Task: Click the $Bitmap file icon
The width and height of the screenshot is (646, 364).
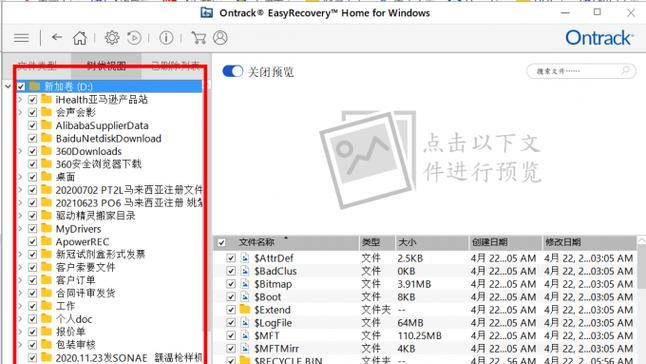Action: tap(245, 284)
